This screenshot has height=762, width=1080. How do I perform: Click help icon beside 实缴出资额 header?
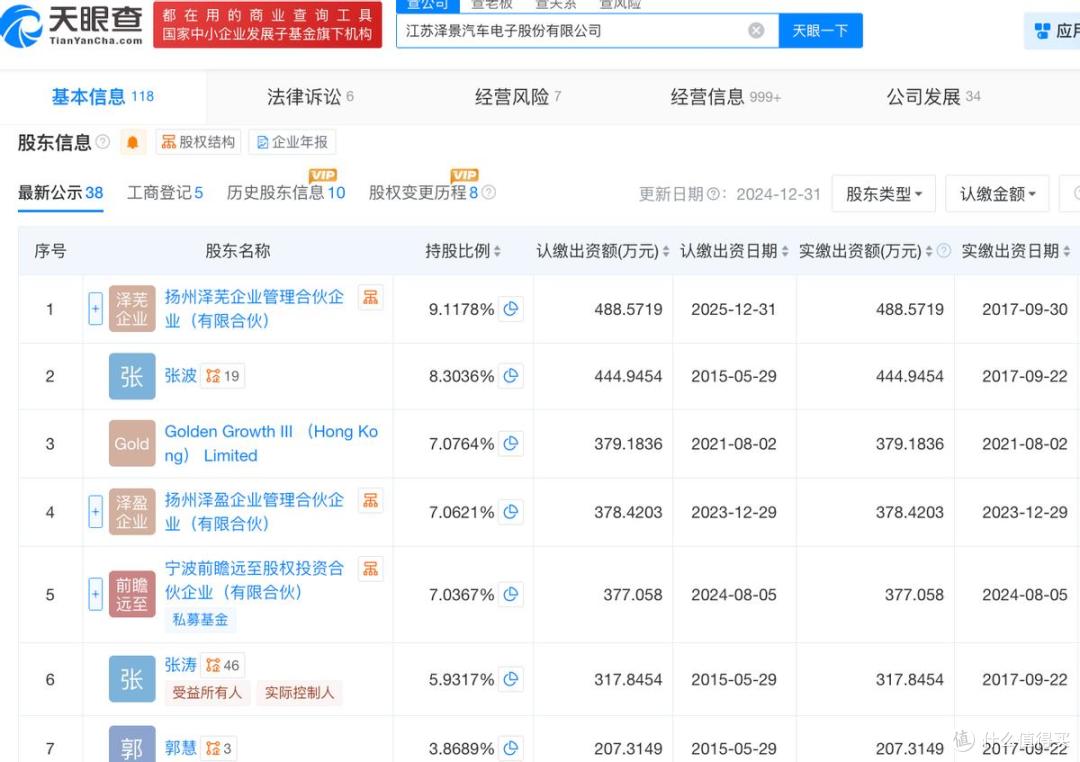coord(944,250)
